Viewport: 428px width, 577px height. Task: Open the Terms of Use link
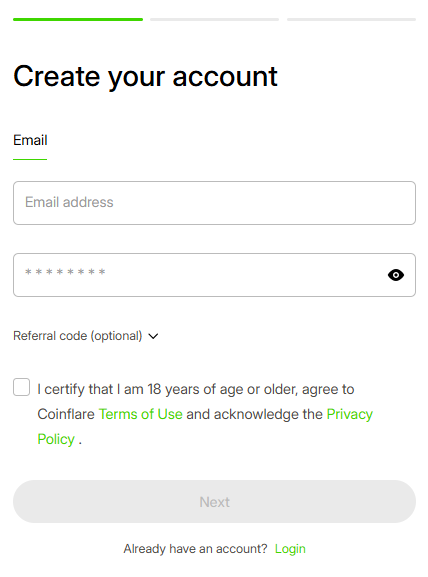coord(141,414)
